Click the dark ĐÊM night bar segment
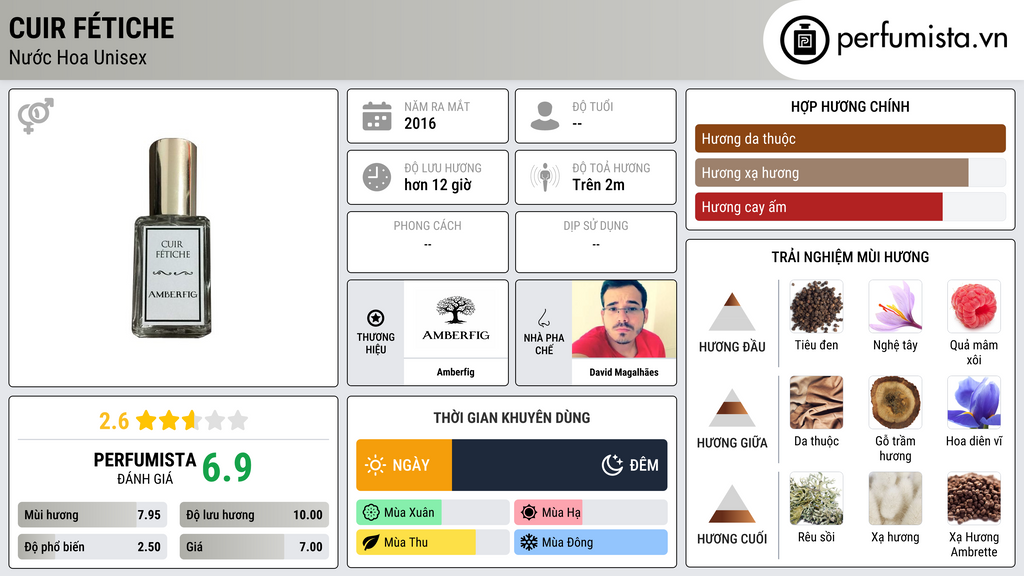Image resolution: width=1024 pixels, height=576 pixels. (560, 465)
